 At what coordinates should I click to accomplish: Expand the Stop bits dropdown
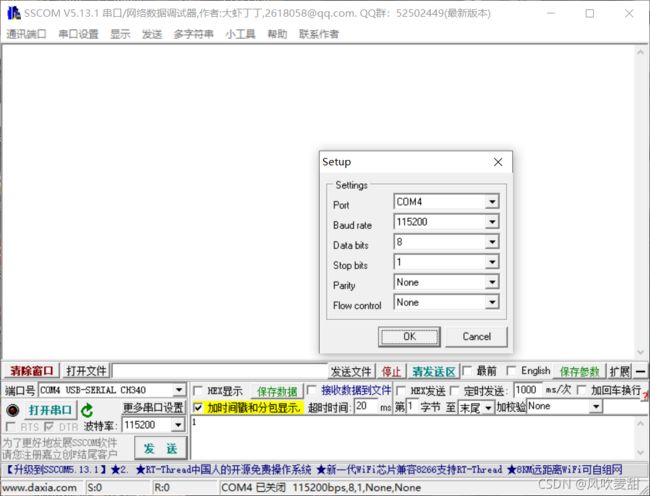492,262
